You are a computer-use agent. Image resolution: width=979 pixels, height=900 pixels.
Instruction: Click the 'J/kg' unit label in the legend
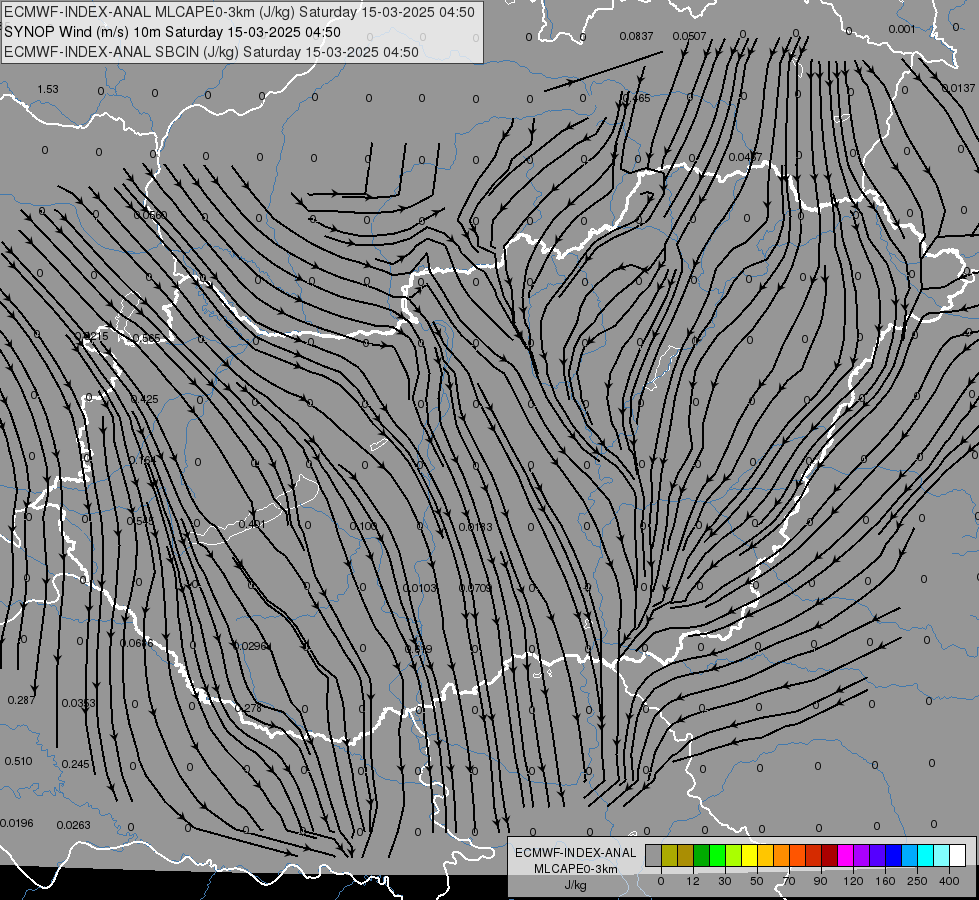point(576,885)
